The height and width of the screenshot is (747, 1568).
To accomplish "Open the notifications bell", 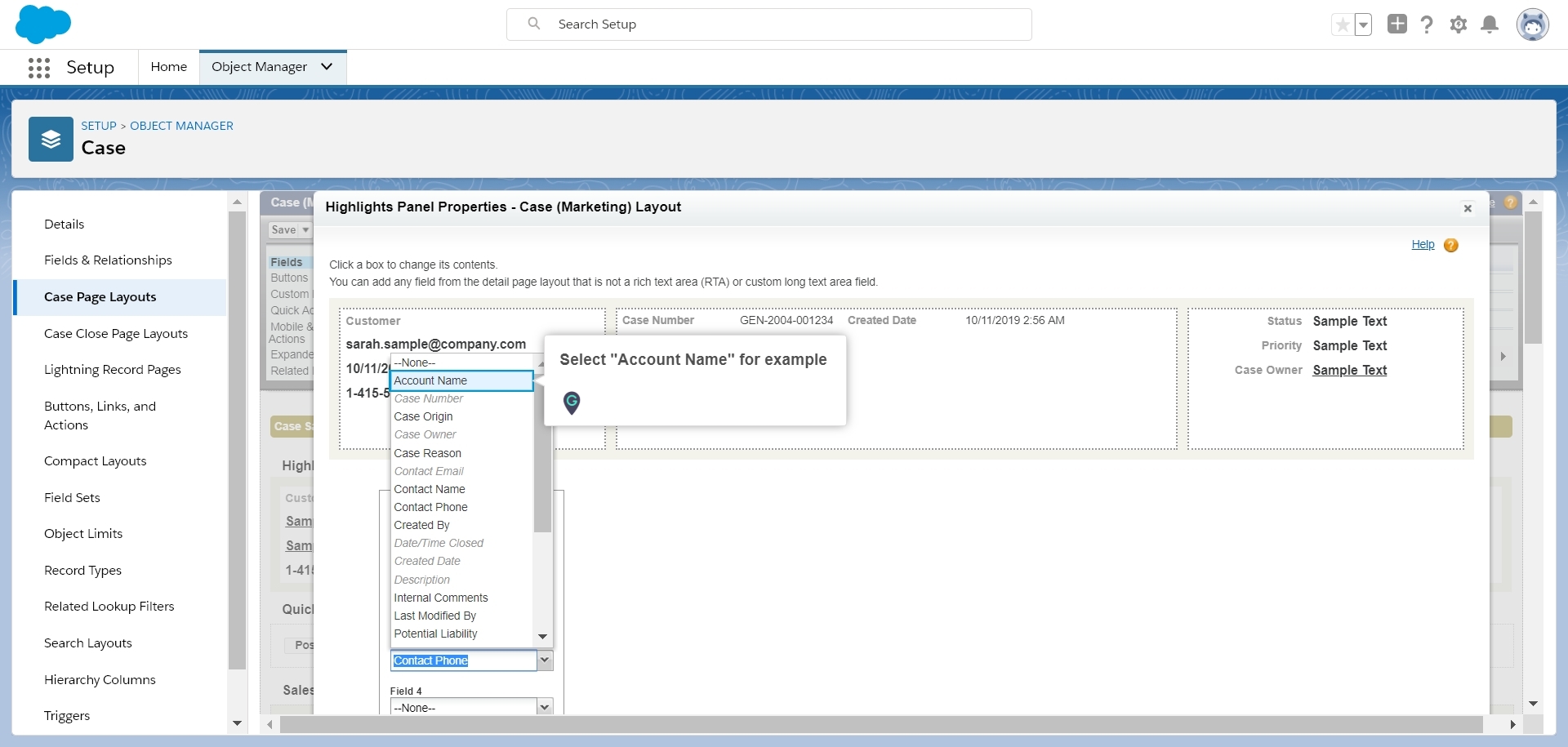I will (1490, 24).
